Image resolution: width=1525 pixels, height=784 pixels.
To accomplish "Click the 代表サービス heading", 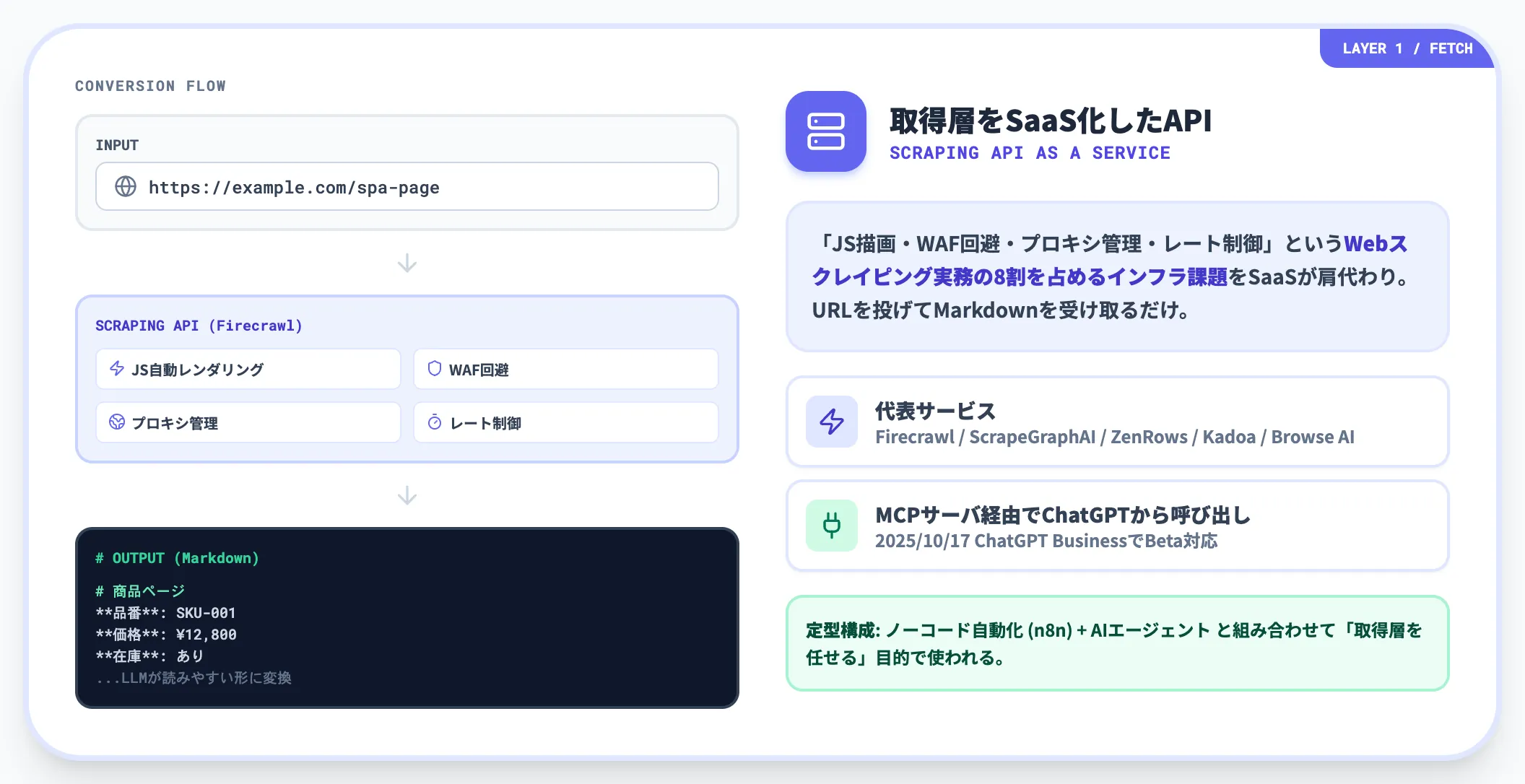I will coord(935,411).
